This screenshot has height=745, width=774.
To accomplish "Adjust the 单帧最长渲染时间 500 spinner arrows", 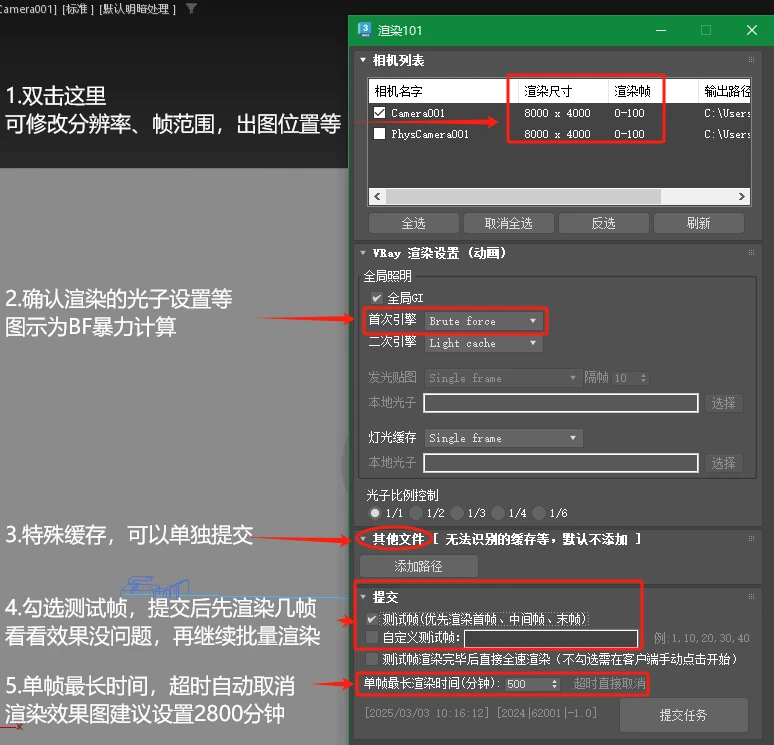I will pos(554,684).
